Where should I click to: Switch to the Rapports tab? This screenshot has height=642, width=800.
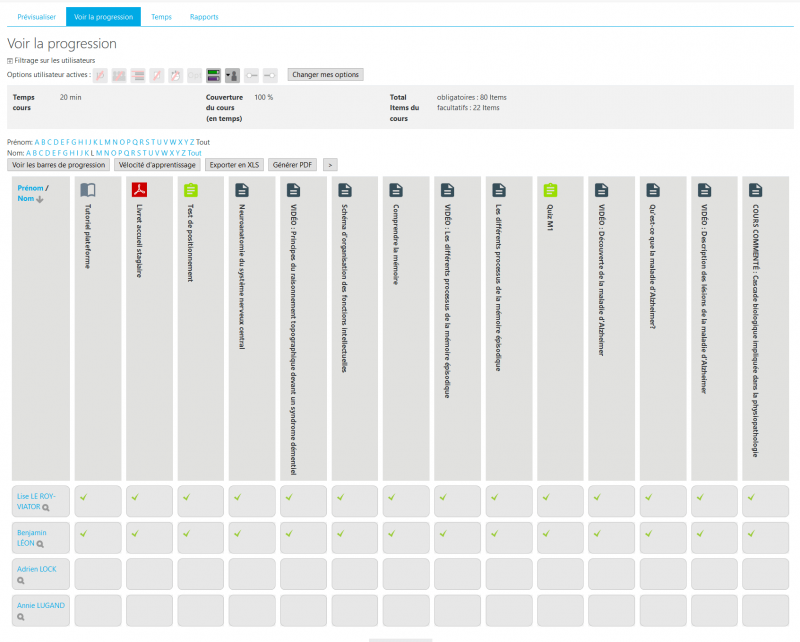click(204, 17)
